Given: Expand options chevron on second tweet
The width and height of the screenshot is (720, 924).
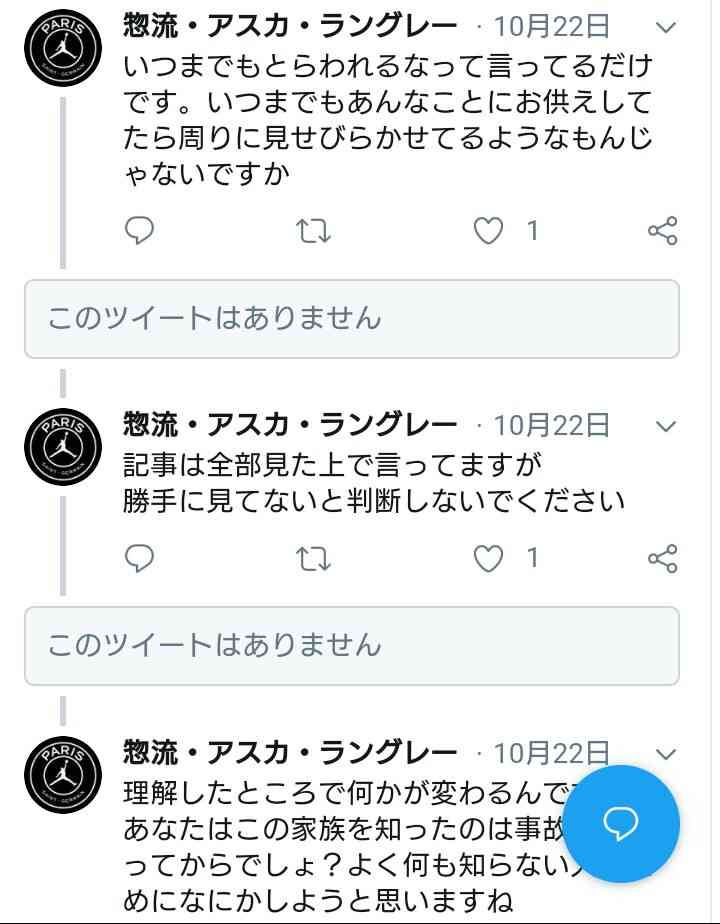Looking at the screenshot, I should click(666, 426).
